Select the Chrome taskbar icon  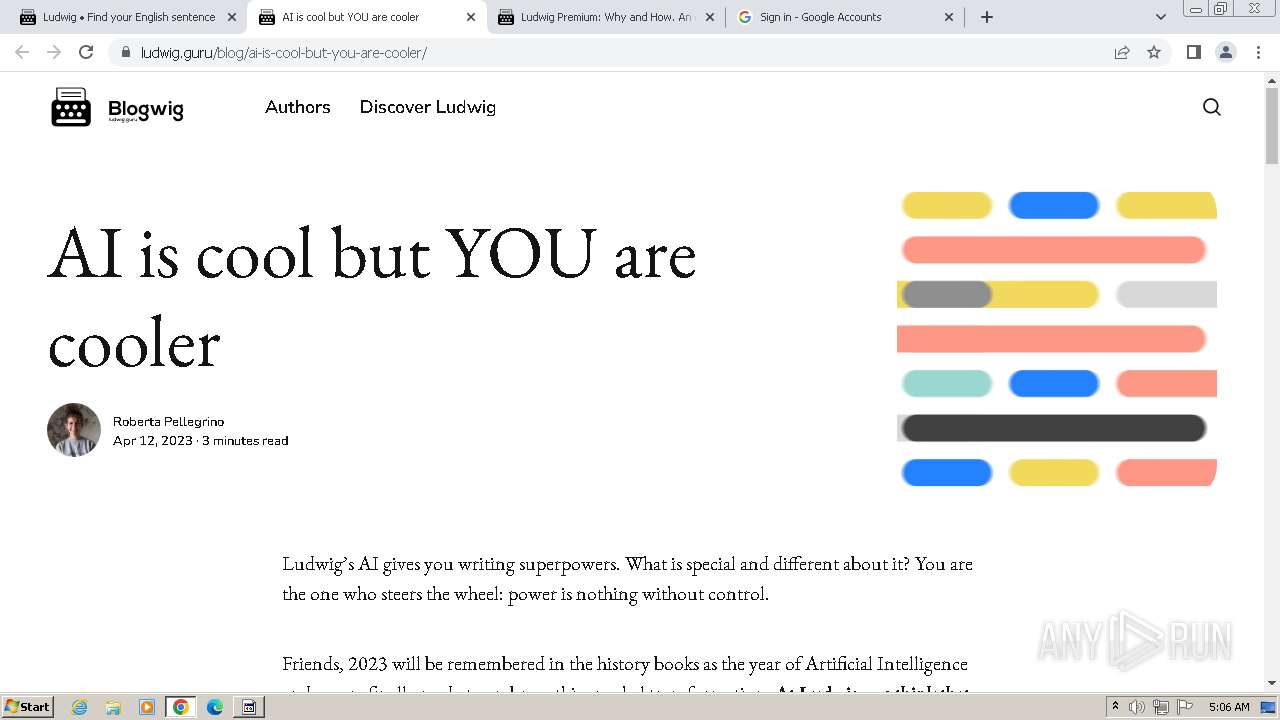pyautogui.click(x=181, y=707)
